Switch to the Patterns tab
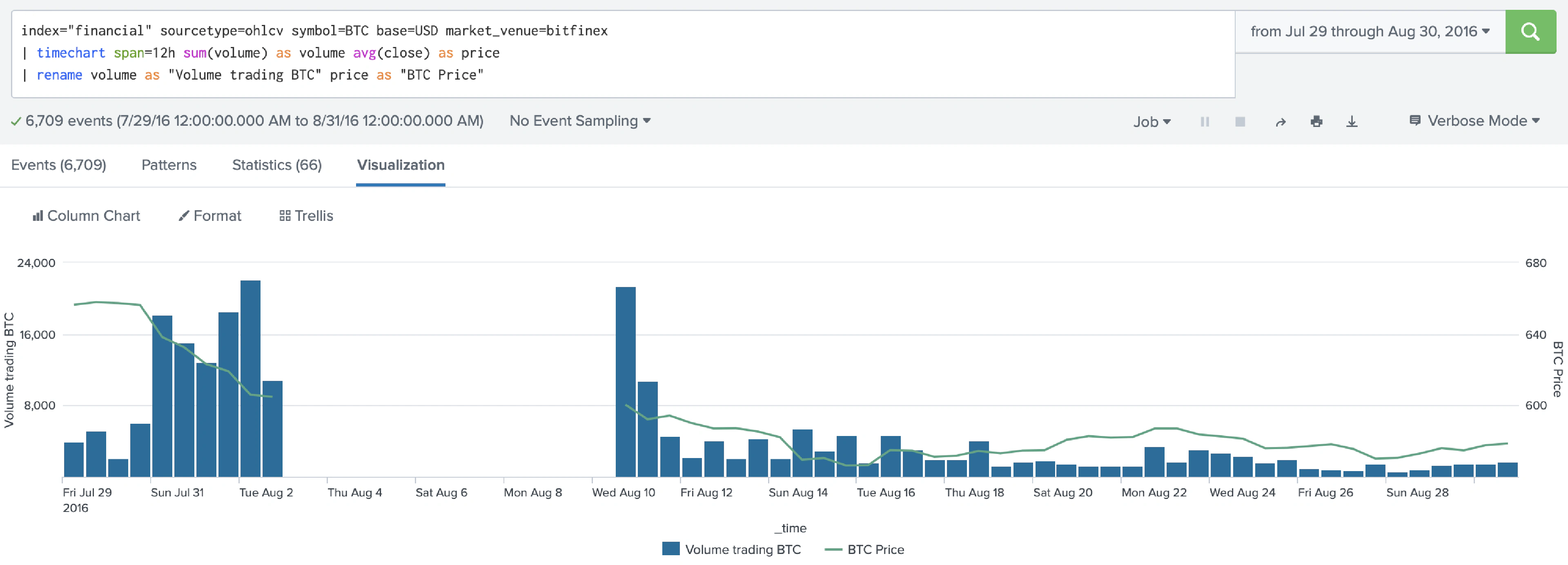The height and width of the screenshot is (565, 1568). click(x=169, y=165)
